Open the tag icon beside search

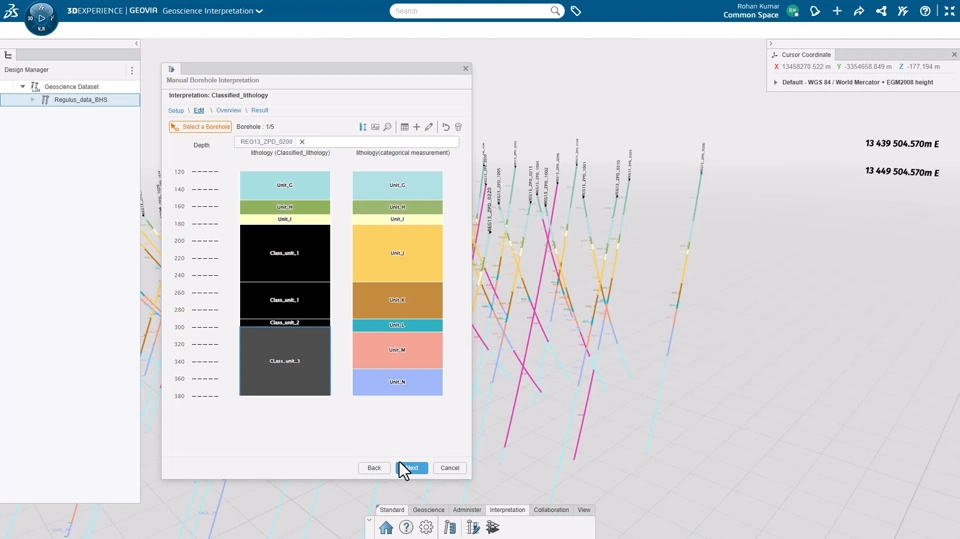coord(576,11)
